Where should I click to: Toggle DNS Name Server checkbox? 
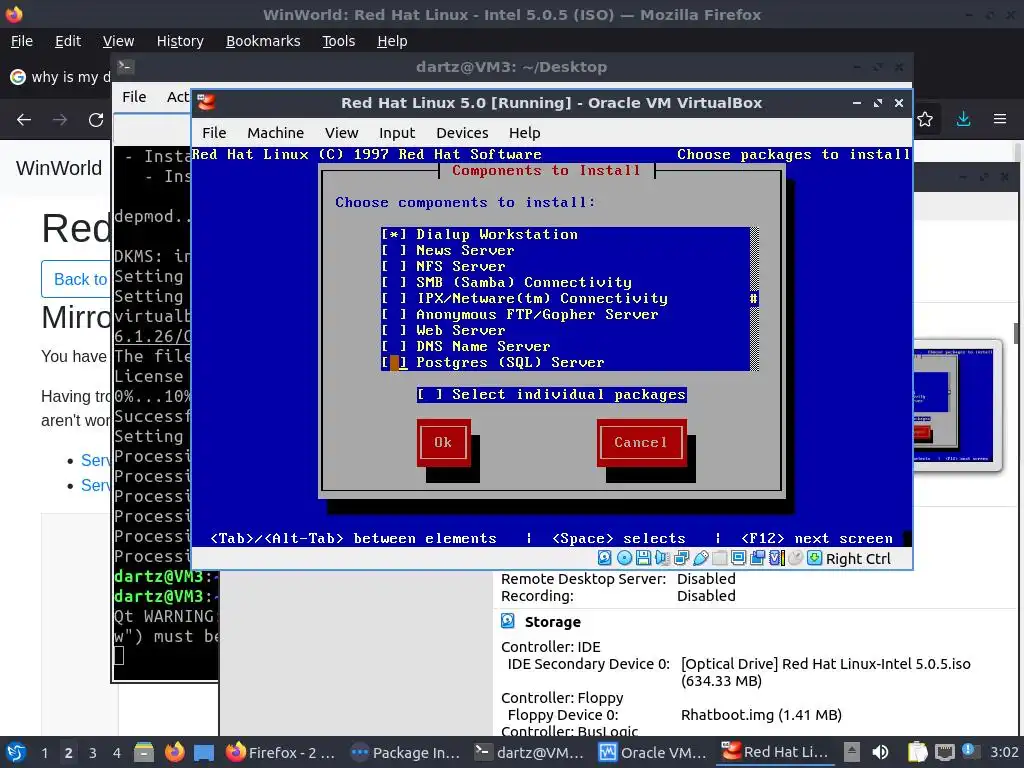(394, 346)
